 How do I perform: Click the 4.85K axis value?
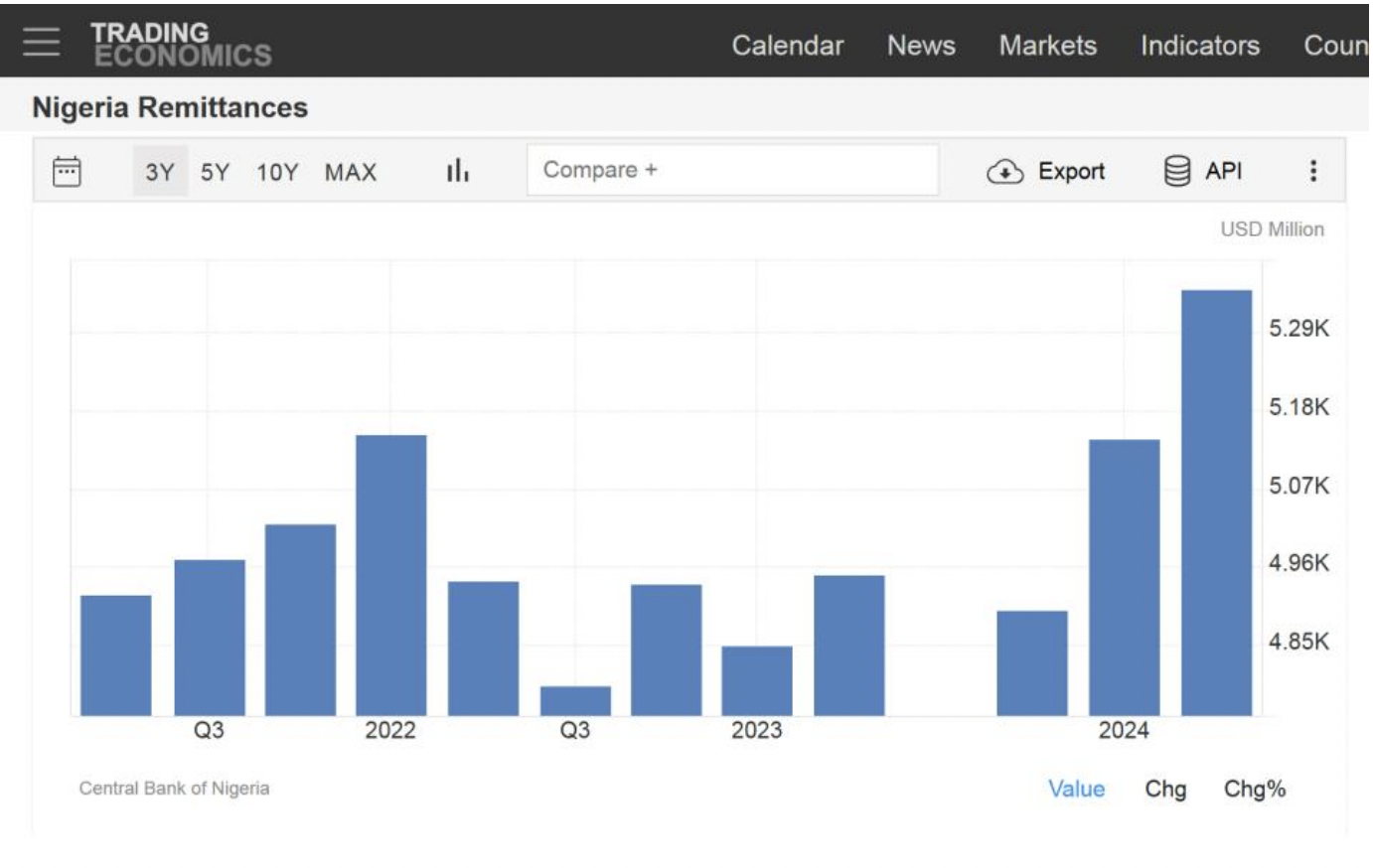(x=1298, y=642)
